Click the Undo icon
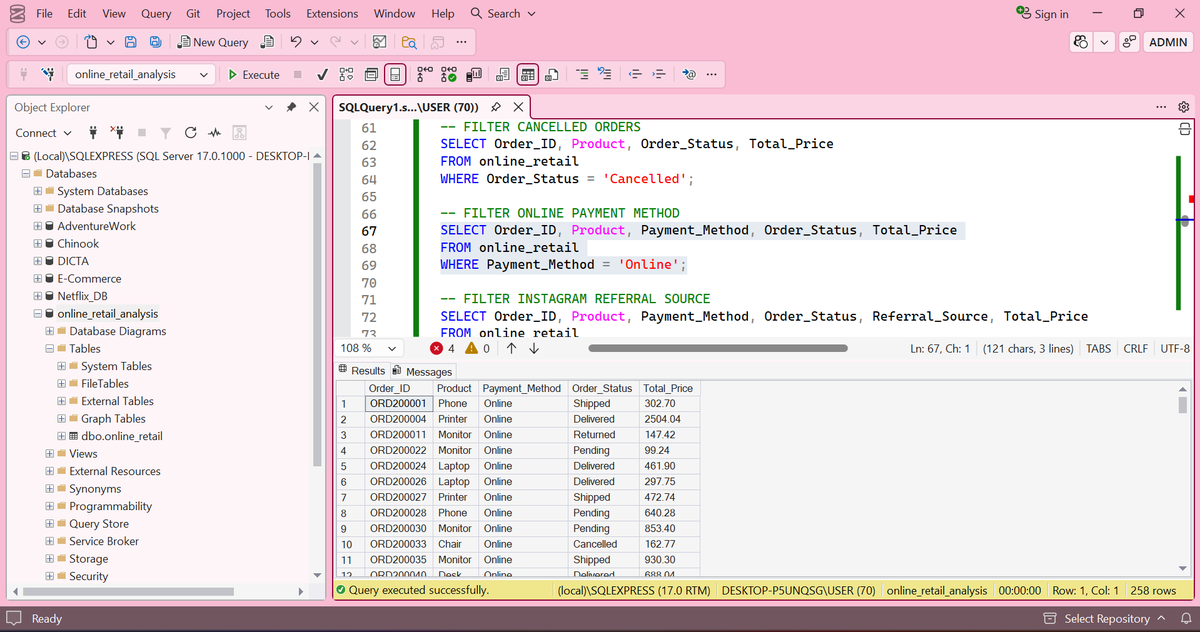Viewport: 1200px width, 632px height. click(296, 42)
